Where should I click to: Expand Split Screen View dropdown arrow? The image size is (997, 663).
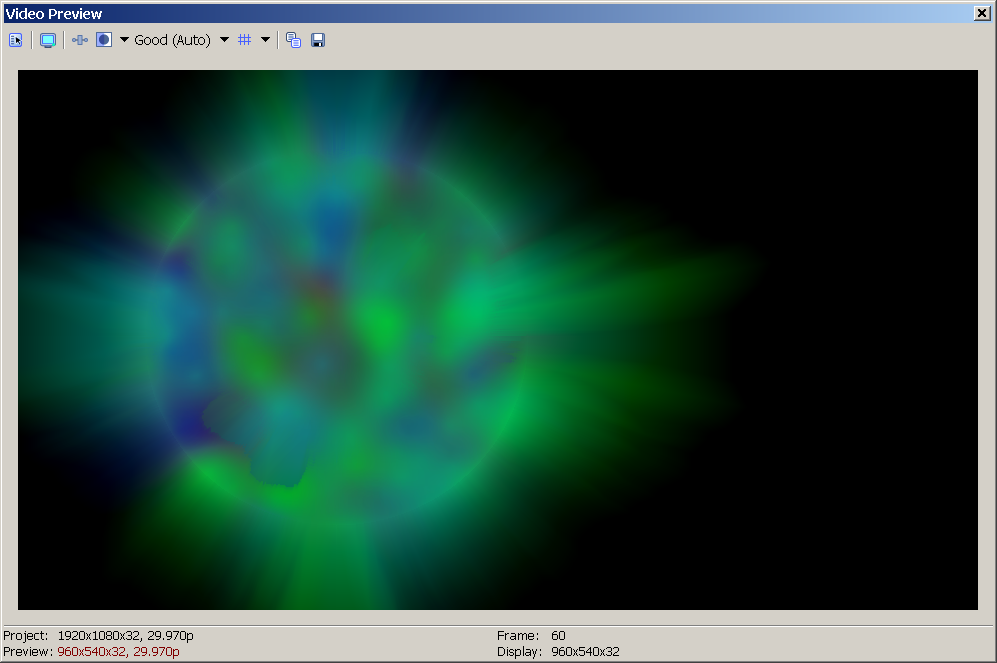(x=125, y=40)
